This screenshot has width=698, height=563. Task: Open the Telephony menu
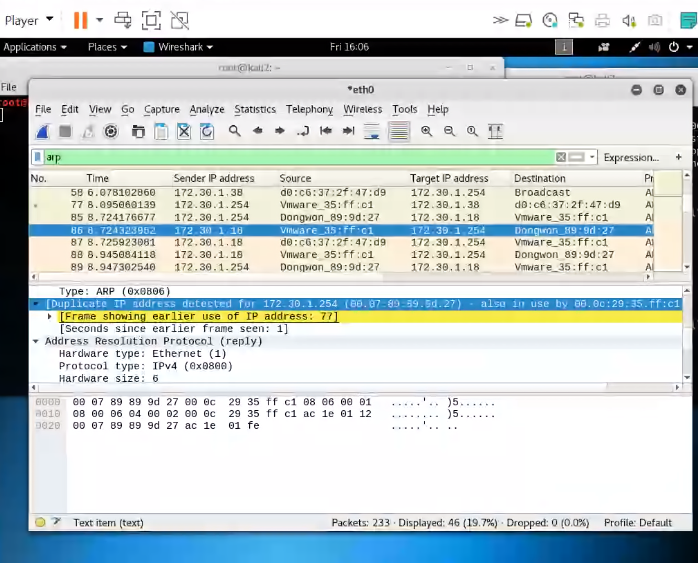309,109
